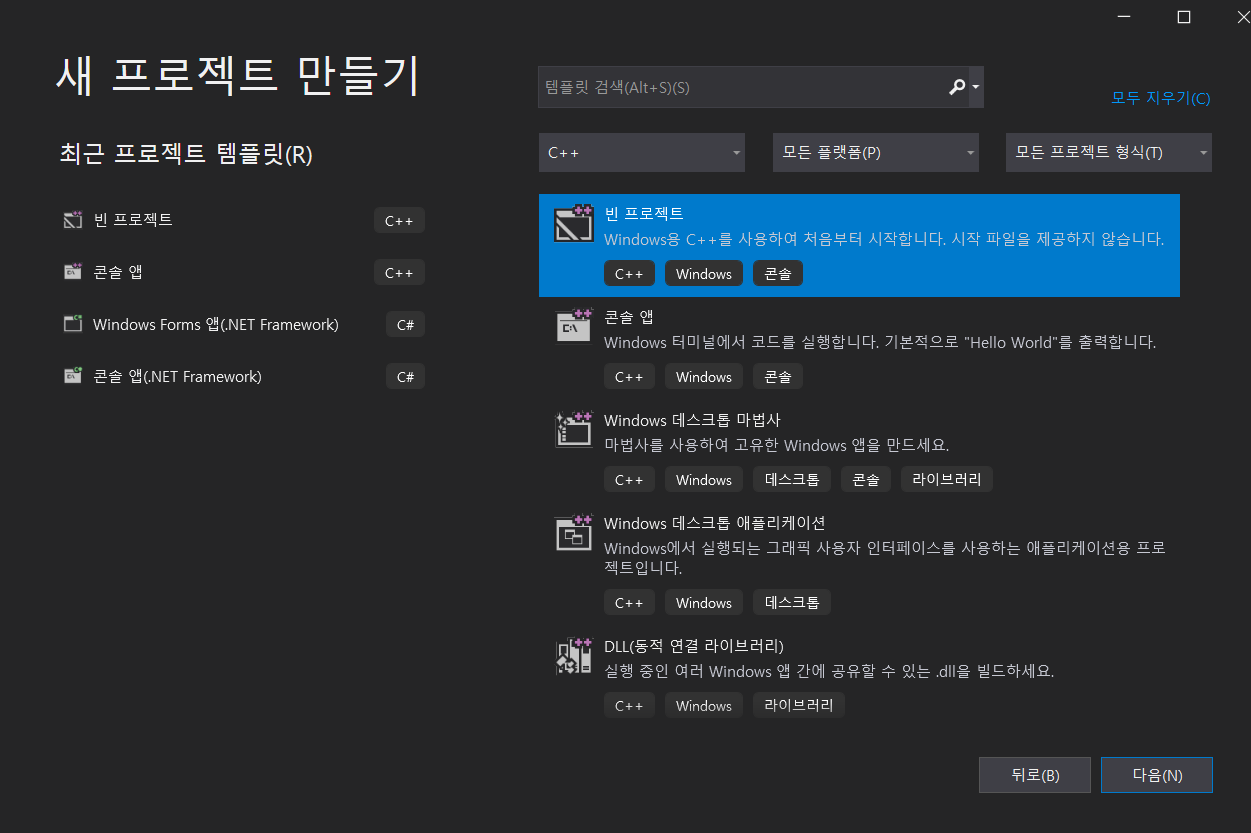Click the Windows Forms 앱 recent icon
The width and height of the screenshot is (1251, 833).
pyautogui.click(x=72, y=324)
